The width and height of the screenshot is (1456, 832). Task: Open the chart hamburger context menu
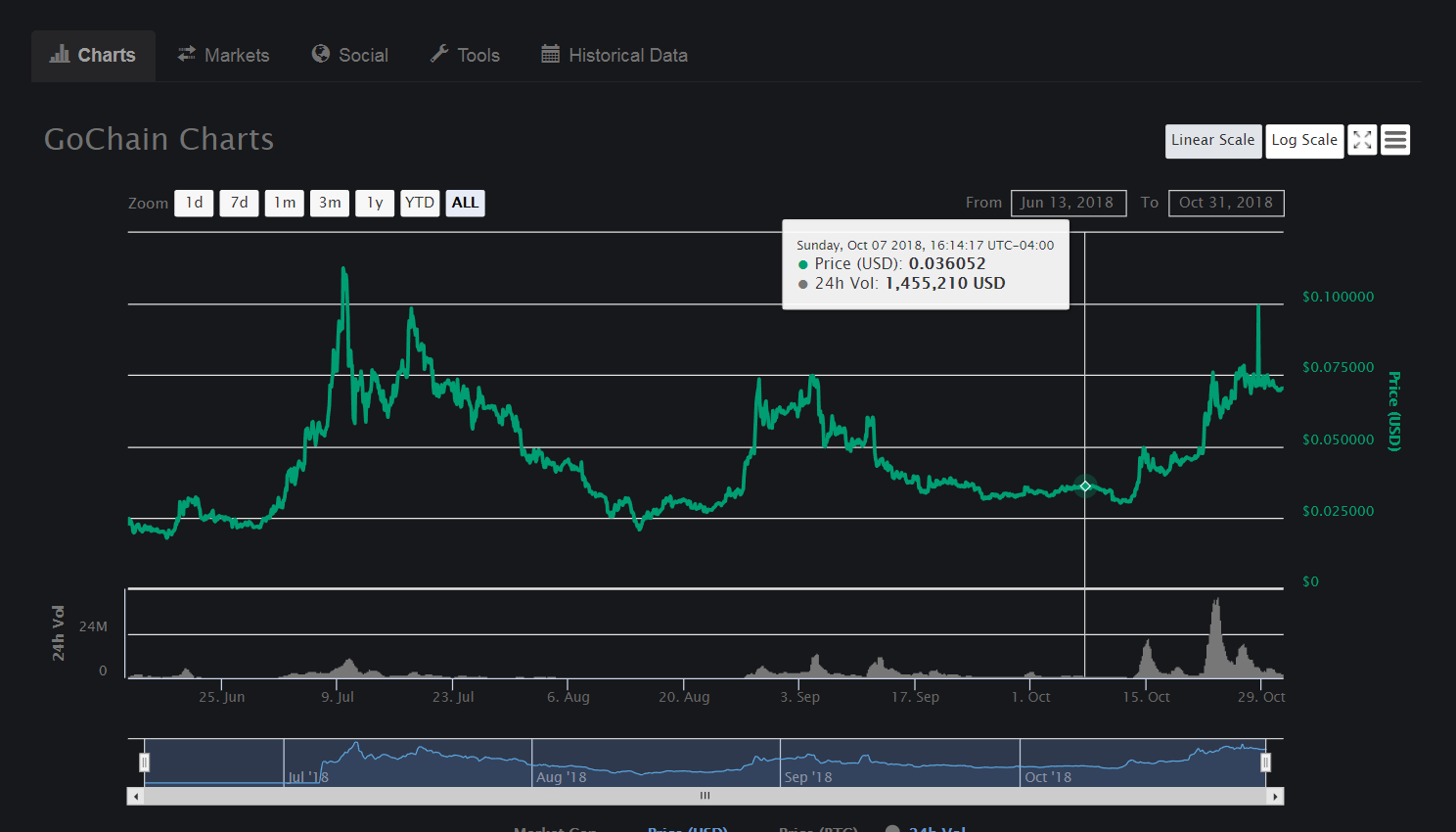(x=1395, y=140)
